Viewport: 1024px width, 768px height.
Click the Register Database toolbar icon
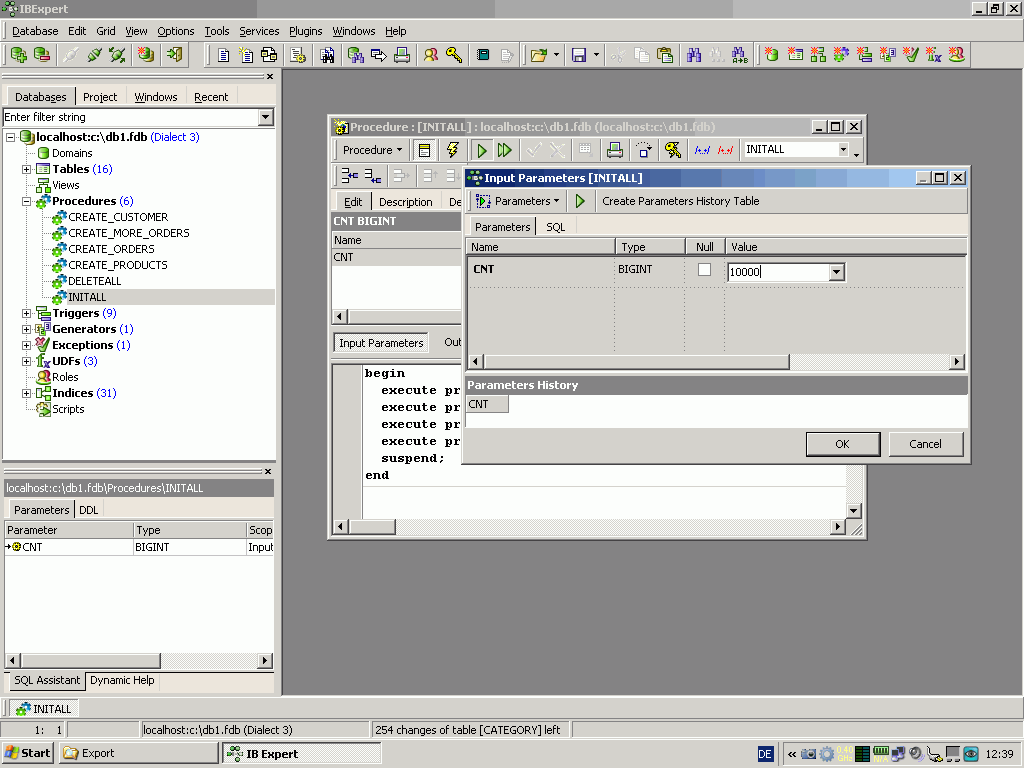19,55
